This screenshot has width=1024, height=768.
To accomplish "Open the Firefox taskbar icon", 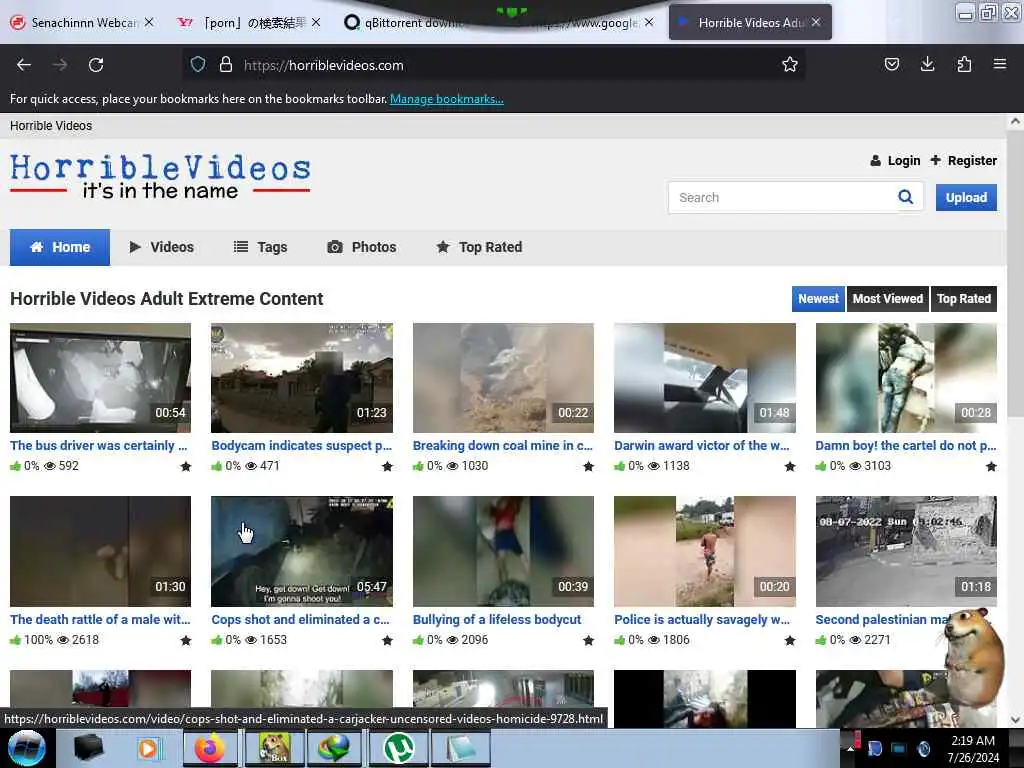I will pyautogui.click(x=209, y=748).
